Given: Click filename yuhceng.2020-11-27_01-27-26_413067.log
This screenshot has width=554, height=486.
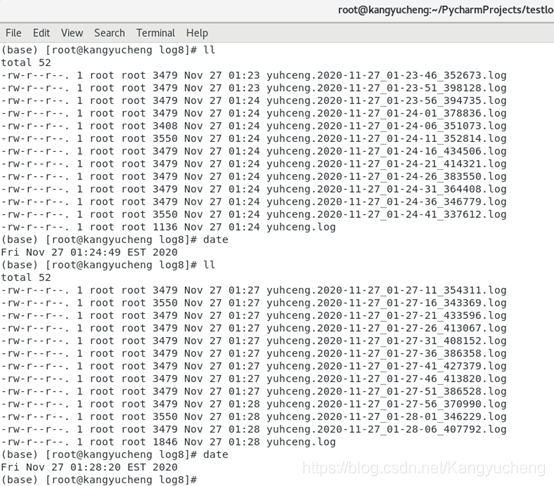Looking at the screenshot, I should [x=386, y=328].
